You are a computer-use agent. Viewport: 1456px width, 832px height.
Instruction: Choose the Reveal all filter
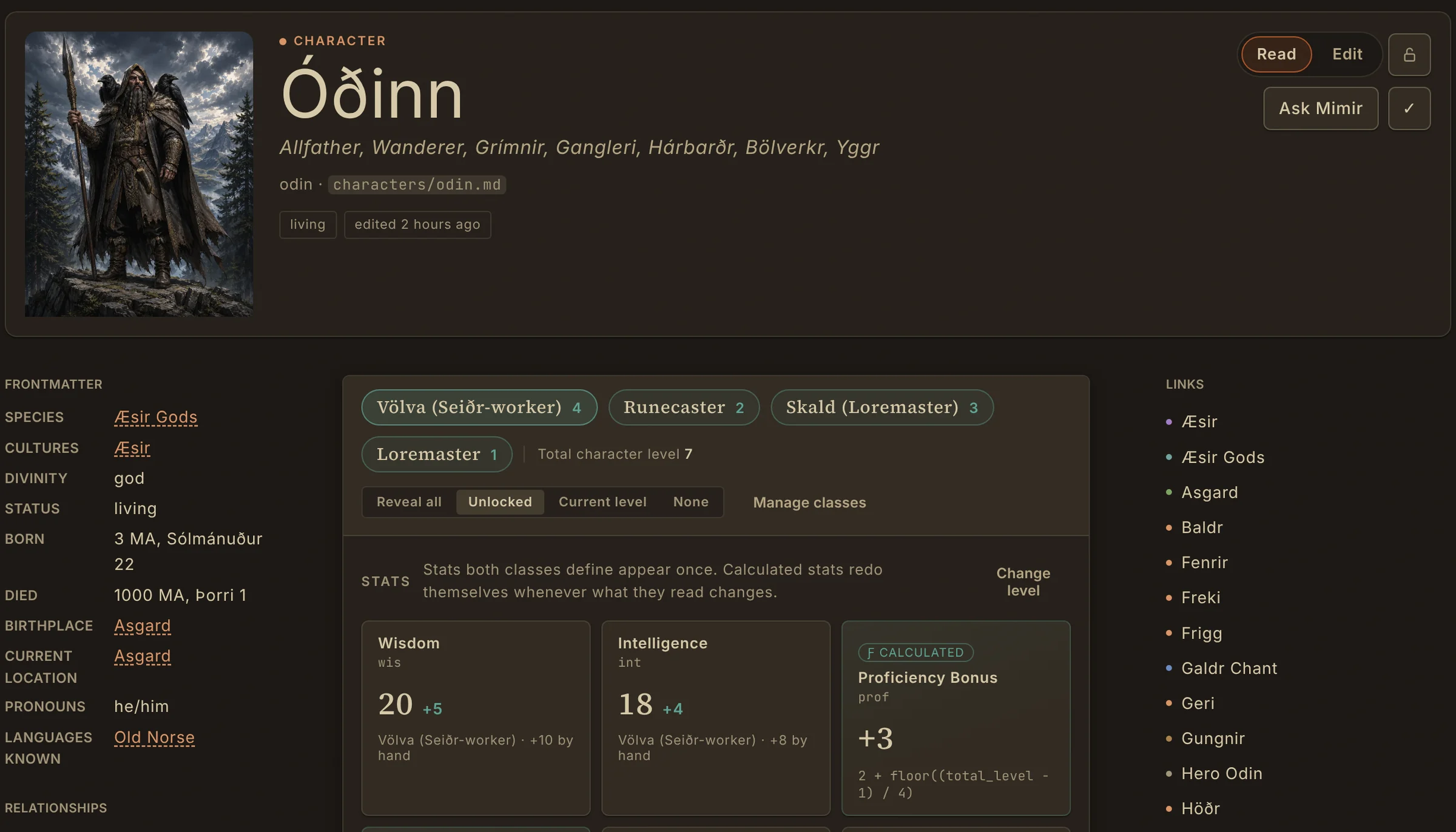(409, 502)
